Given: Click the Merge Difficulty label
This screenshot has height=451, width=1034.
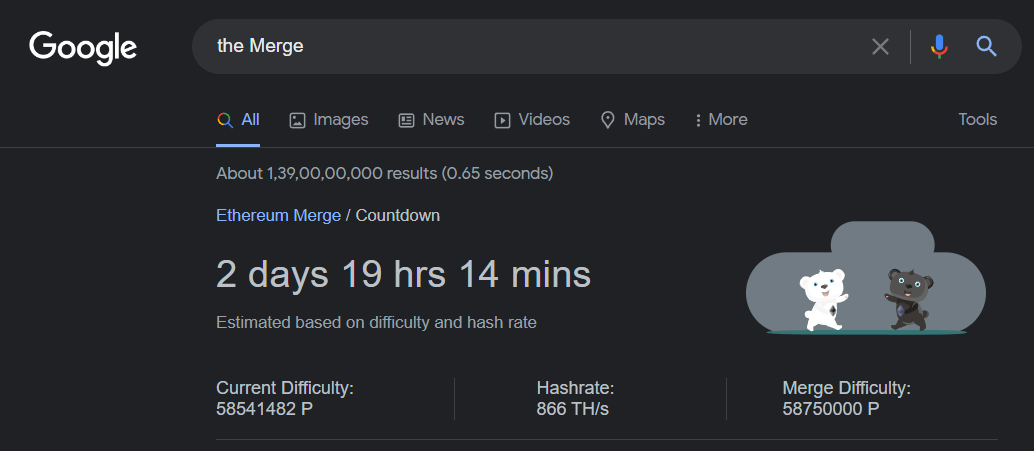Looking at the screenshot, I should (x=847, y=388).
